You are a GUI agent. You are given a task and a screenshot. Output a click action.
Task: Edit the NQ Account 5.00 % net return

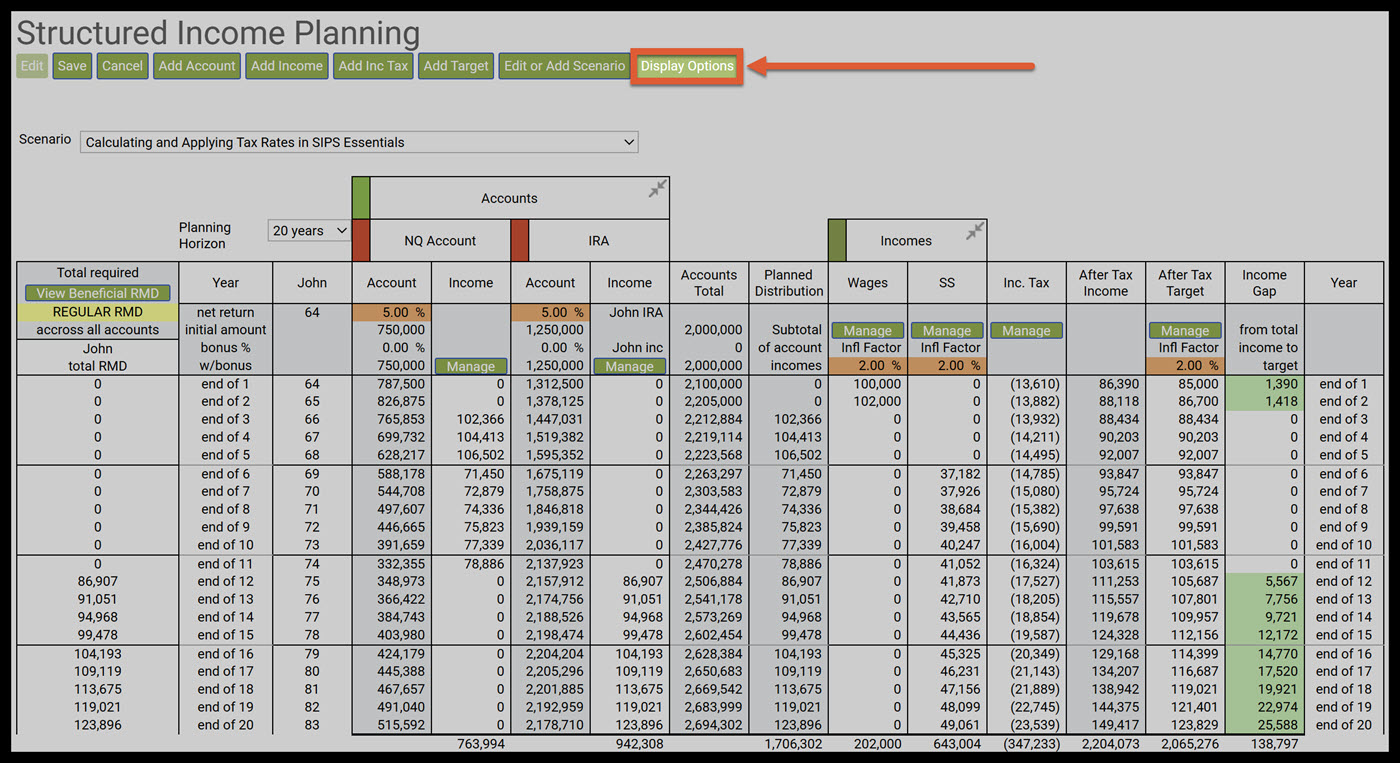pos(392,312)
